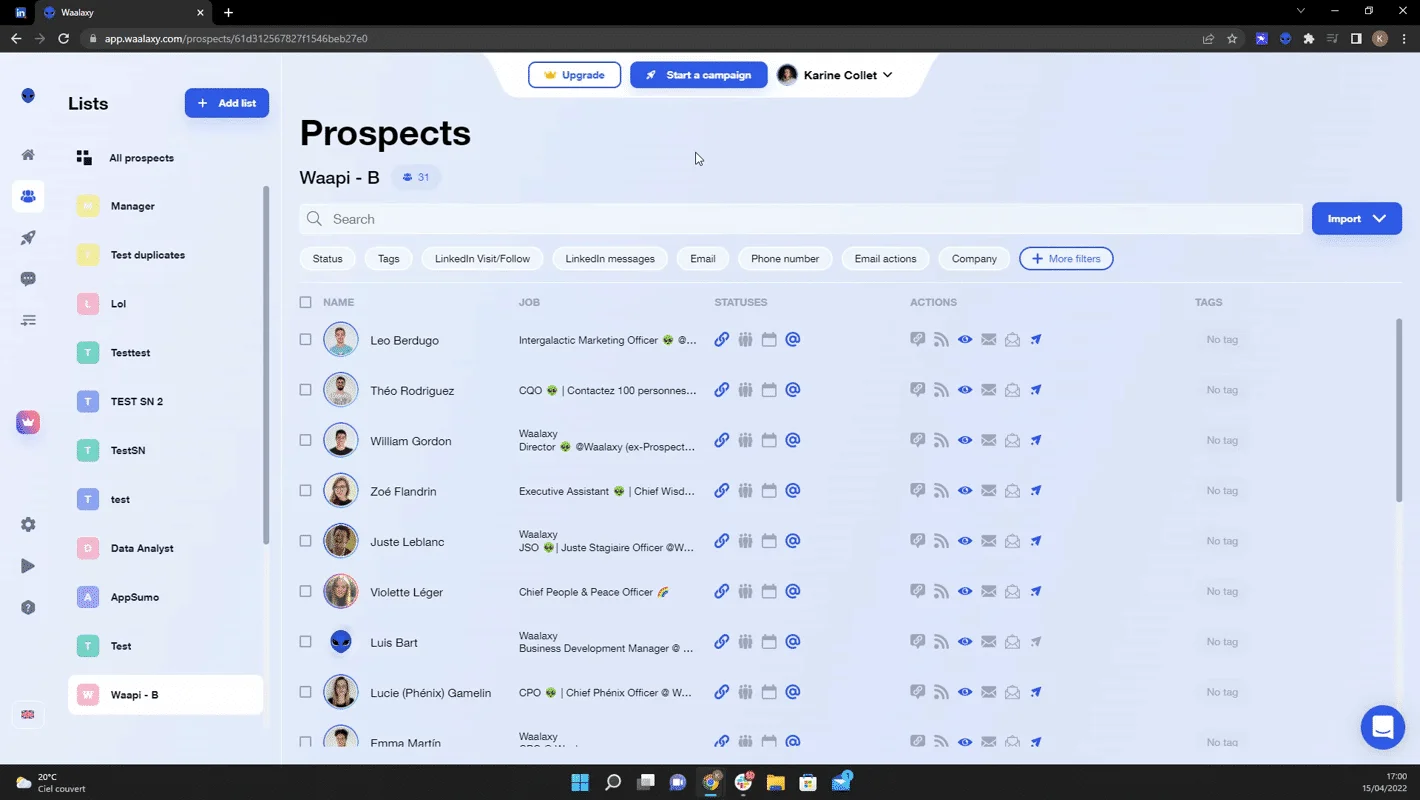Check Lucie (Phénix) Gamelin's row checkbox

click(x=306, y=692)
